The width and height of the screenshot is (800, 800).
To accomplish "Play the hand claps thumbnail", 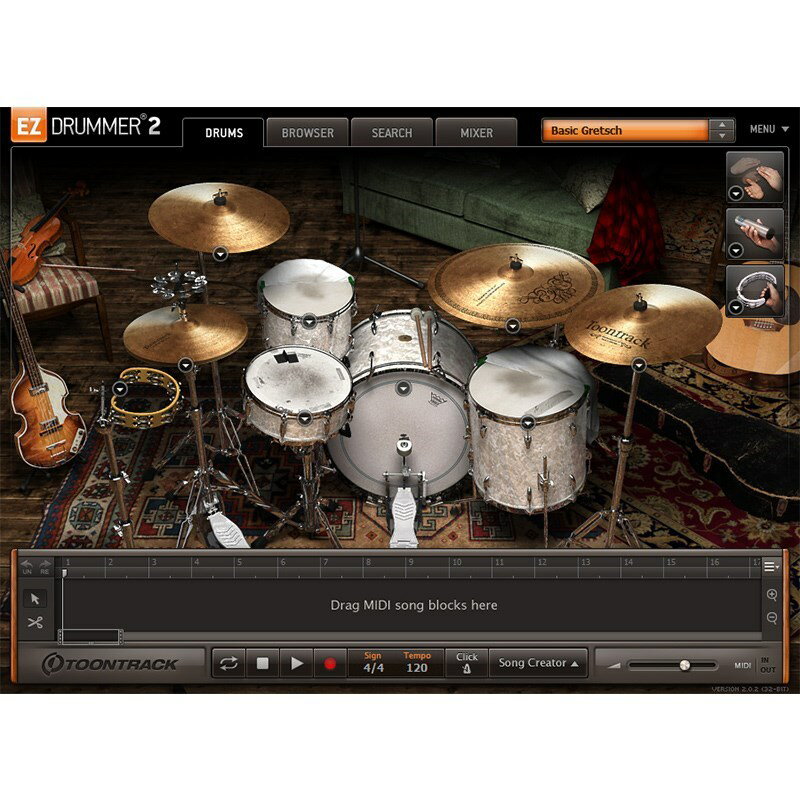I will pyautogui.click(x=755, y=177).
